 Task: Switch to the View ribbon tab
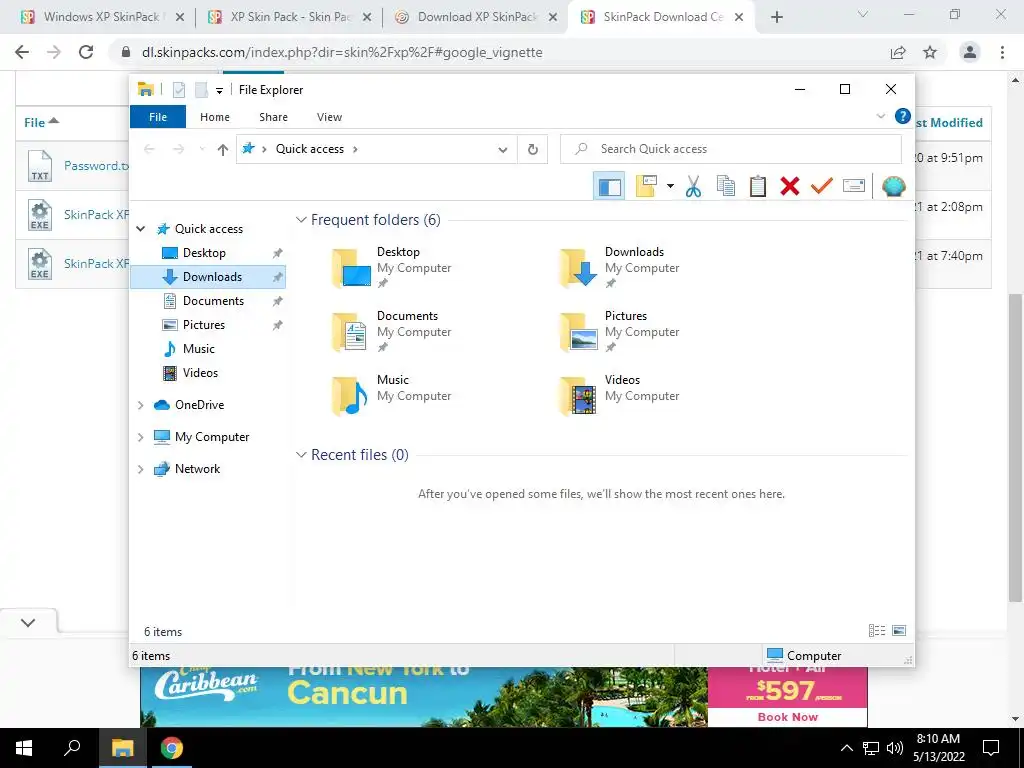(329, 117)
